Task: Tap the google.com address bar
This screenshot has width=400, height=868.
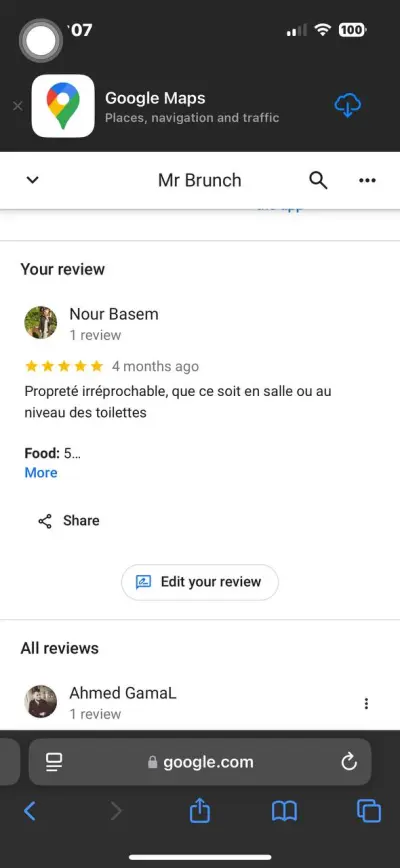Action: click(200, 762)
